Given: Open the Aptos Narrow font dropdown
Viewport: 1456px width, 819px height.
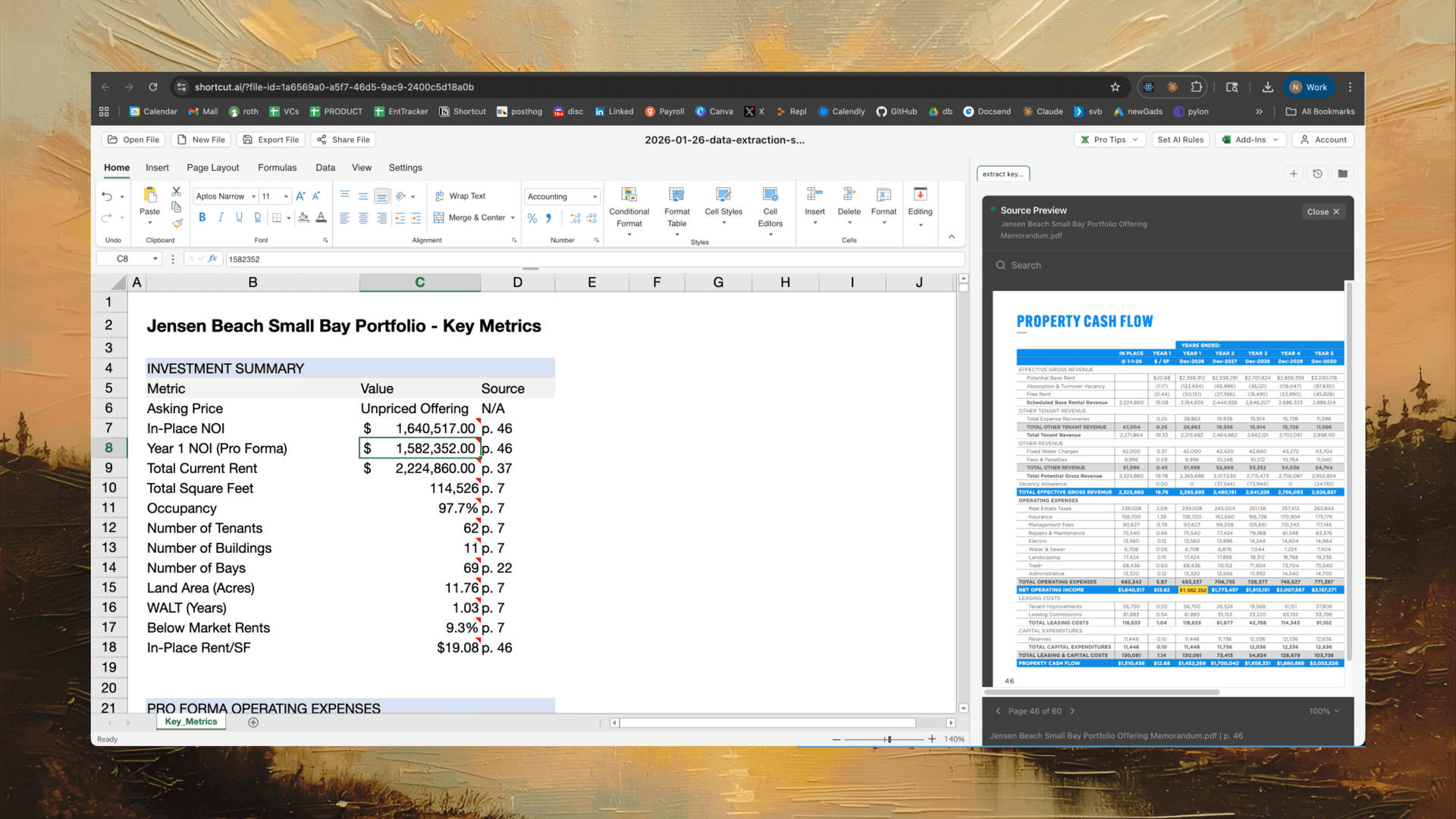Looking at the screenshot, I should coord(224,196).
